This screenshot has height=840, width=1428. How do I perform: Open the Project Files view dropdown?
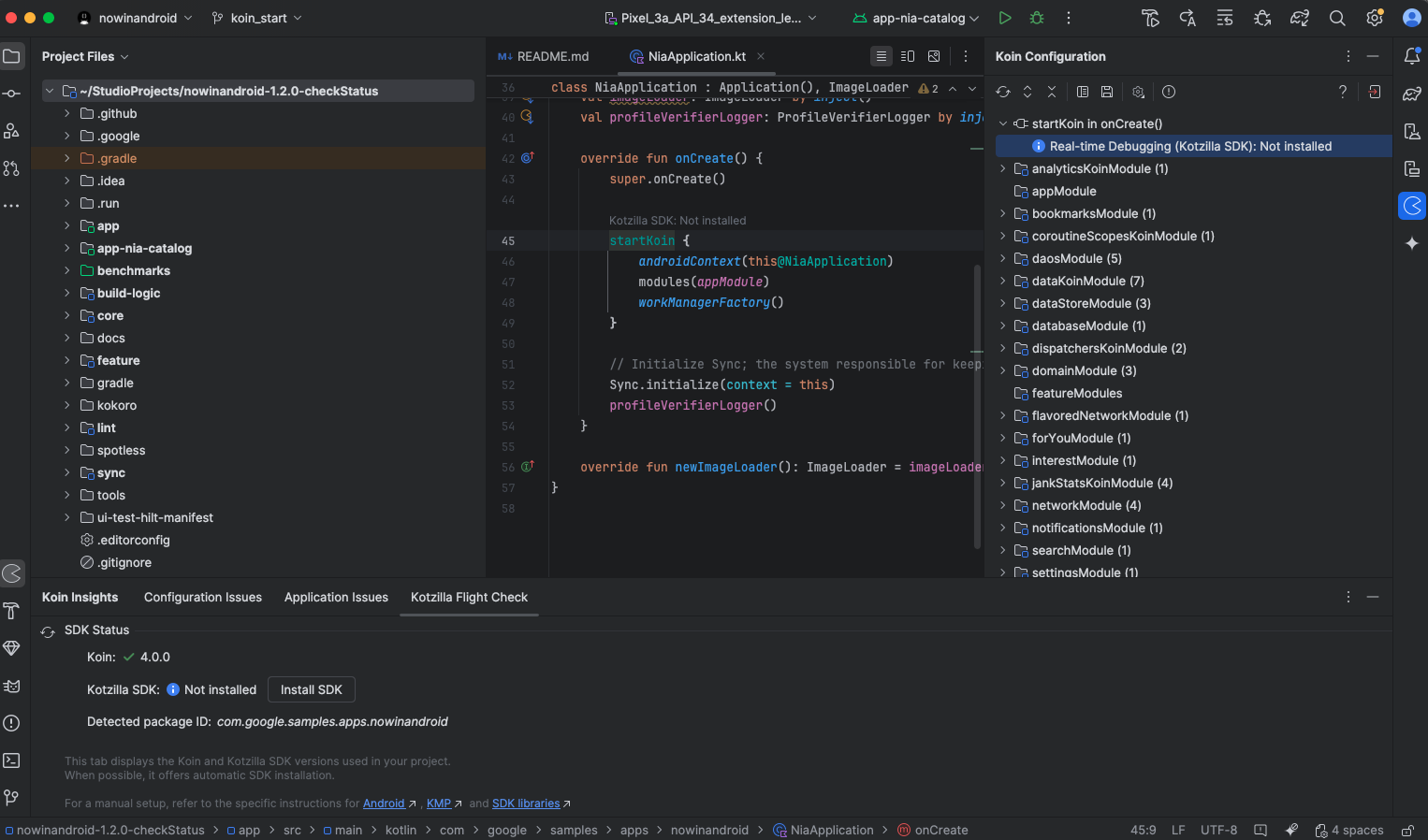tap(85, 56)
